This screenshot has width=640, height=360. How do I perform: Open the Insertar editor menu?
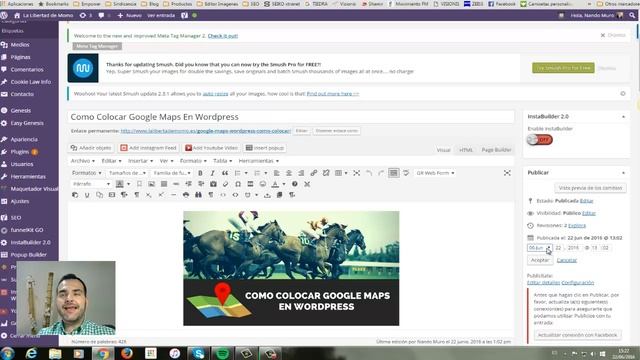pos(140,161)
